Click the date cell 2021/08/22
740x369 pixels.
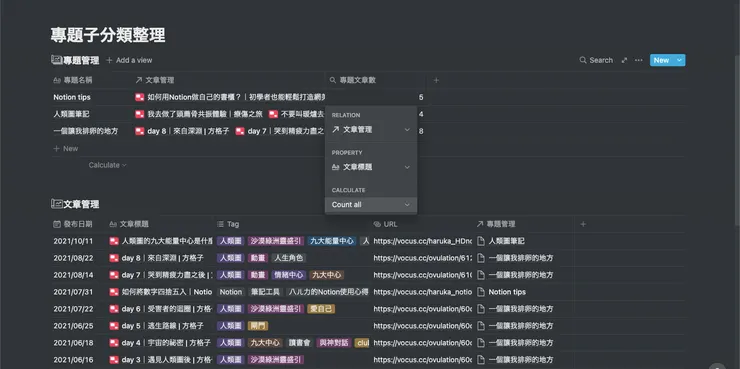[x=73, y=258]
